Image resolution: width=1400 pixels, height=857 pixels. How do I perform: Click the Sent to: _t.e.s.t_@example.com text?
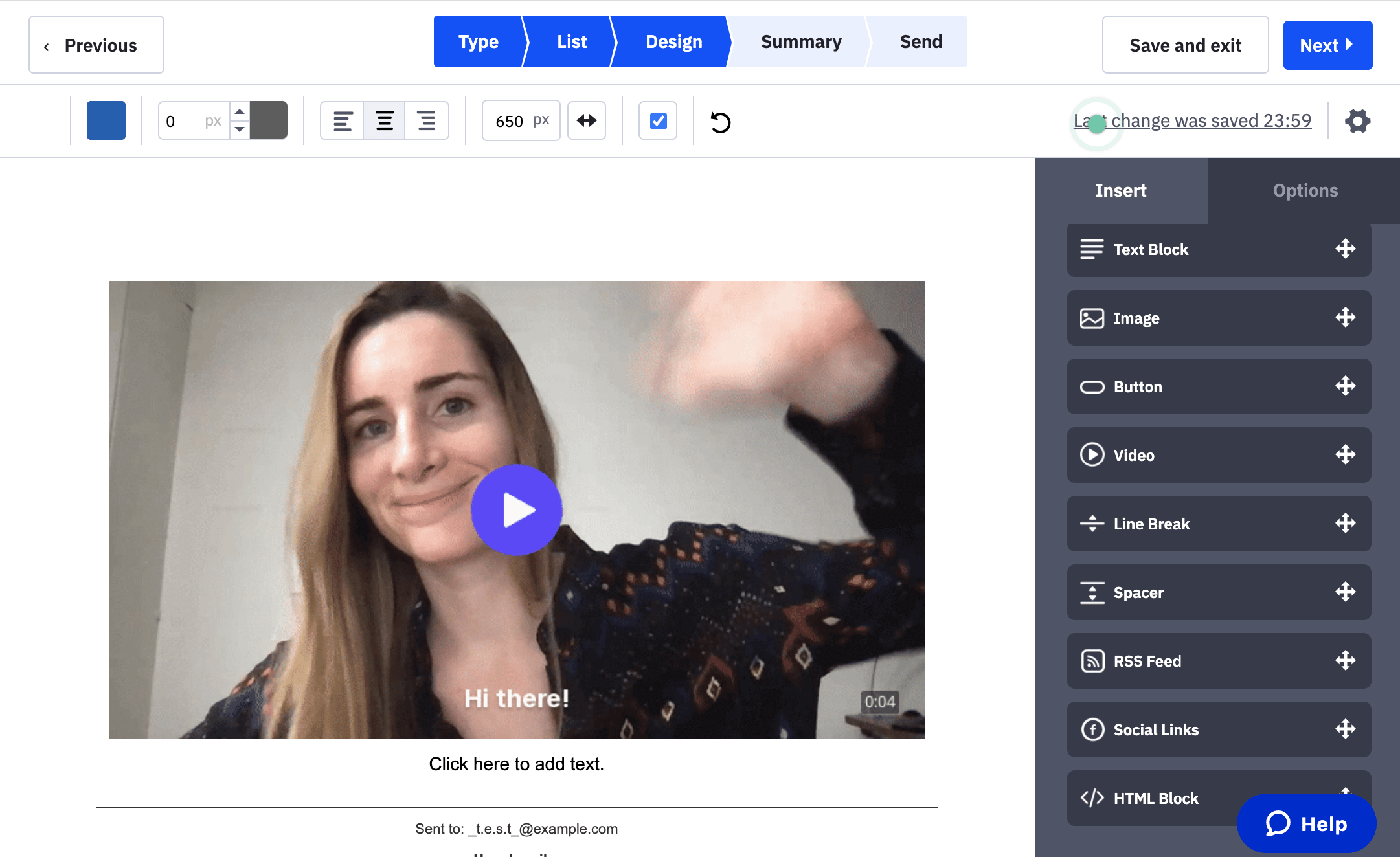click(517, 829)
